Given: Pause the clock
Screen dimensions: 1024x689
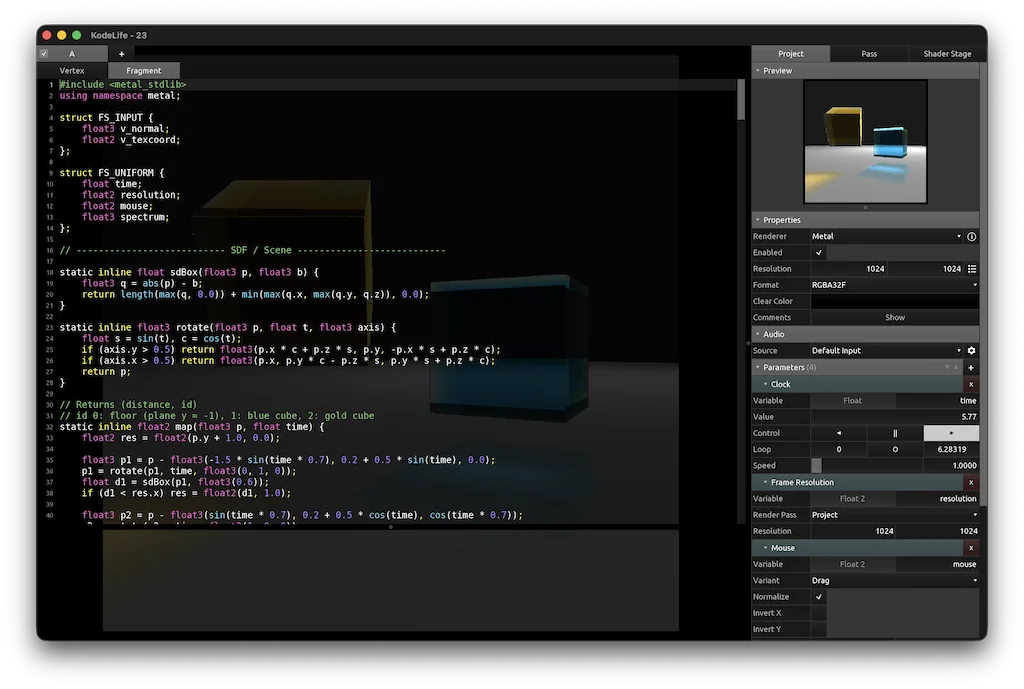Looking at the screenshot, I should tap(895, 433).
